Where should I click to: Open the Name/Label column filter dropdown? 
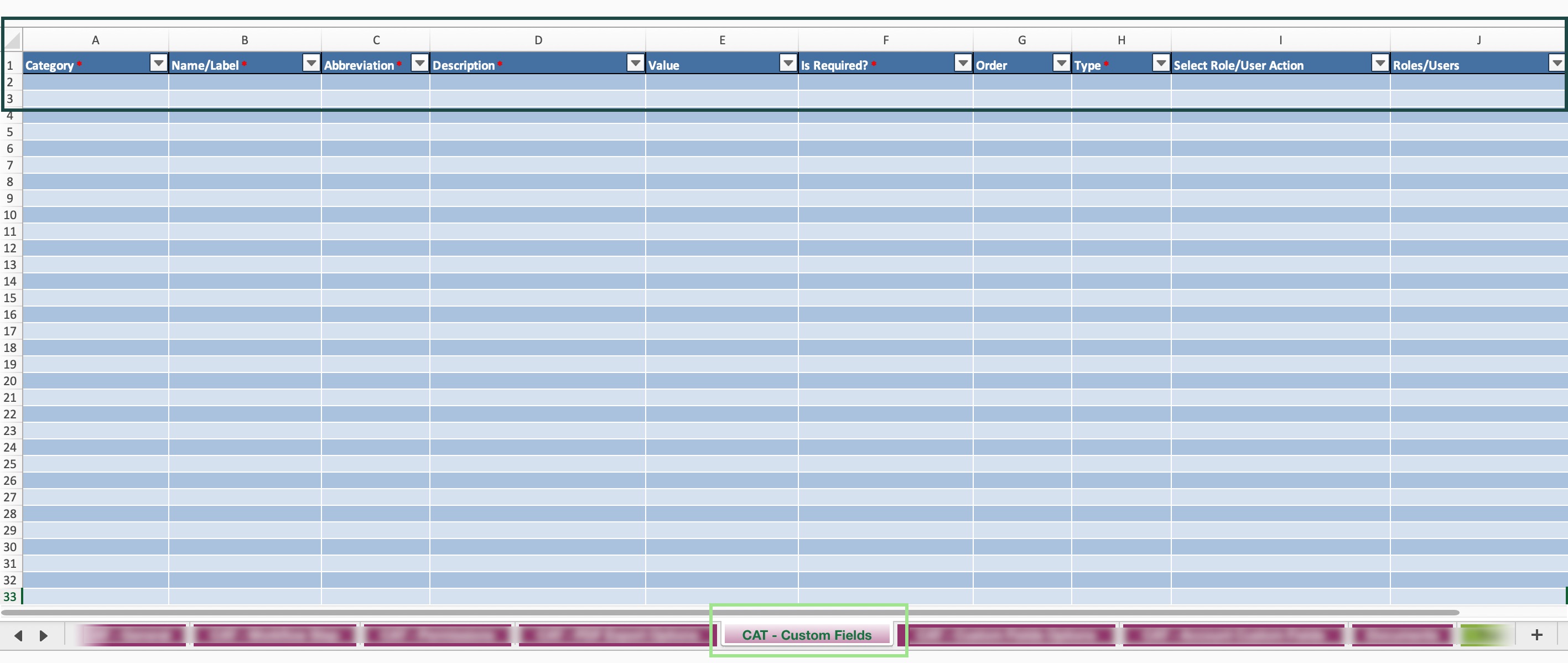click(x=311, y=63)
